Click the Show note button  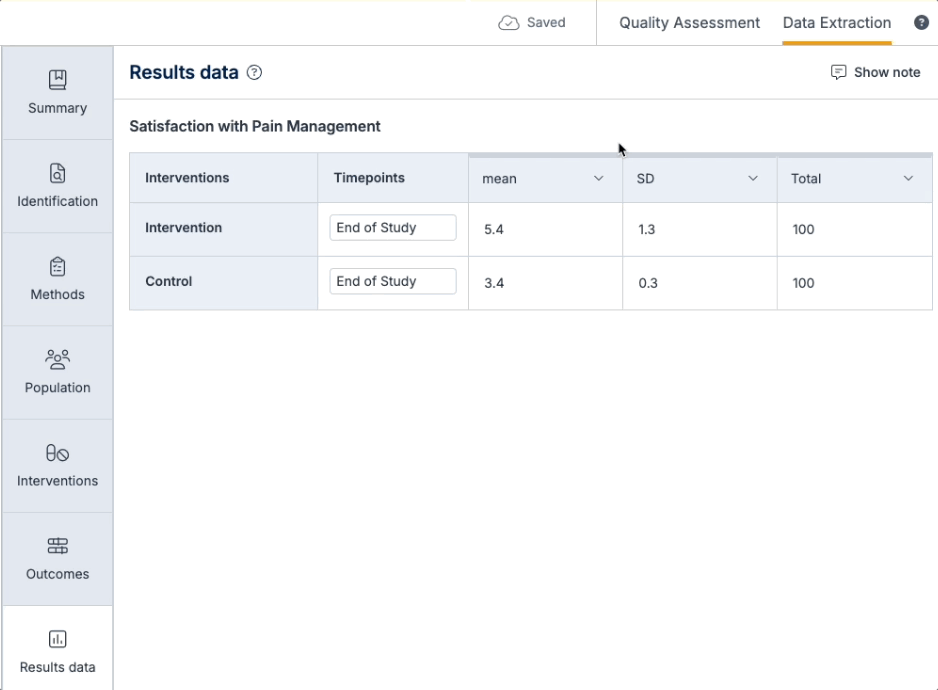[x=875, y=73]
